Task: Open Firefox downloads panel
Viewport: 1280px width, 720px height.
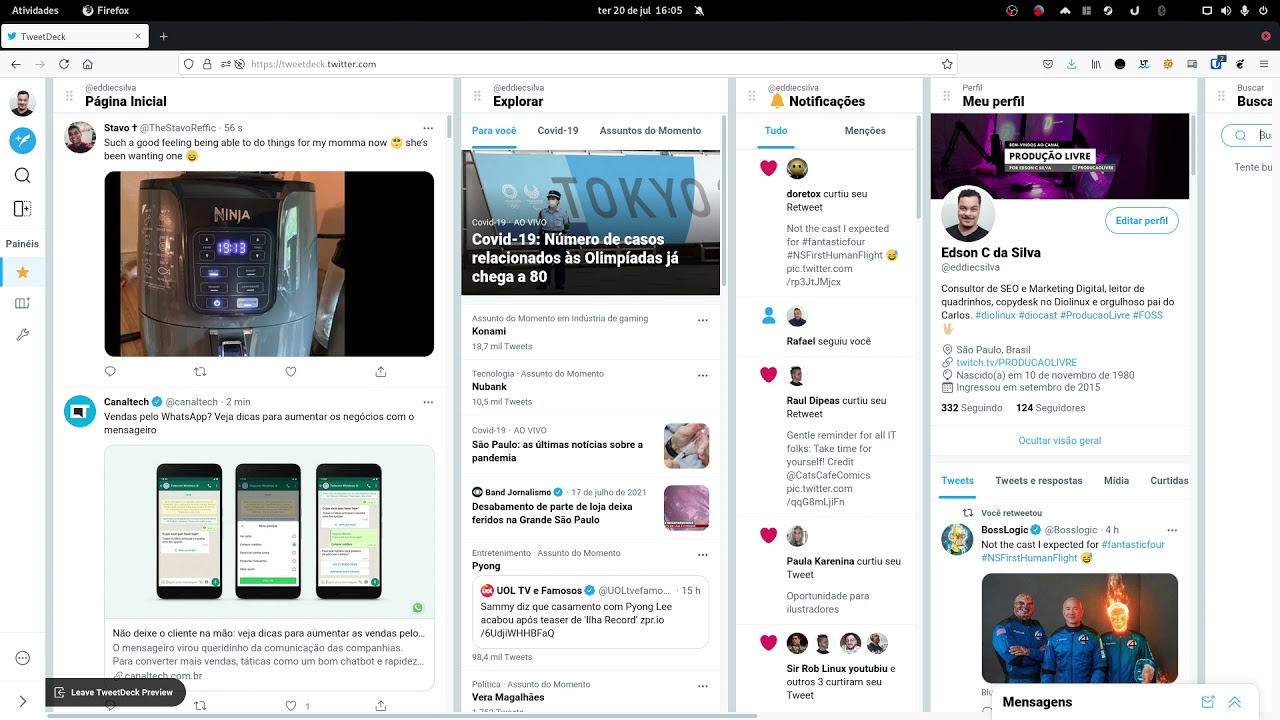Action: coord(1072,64)
